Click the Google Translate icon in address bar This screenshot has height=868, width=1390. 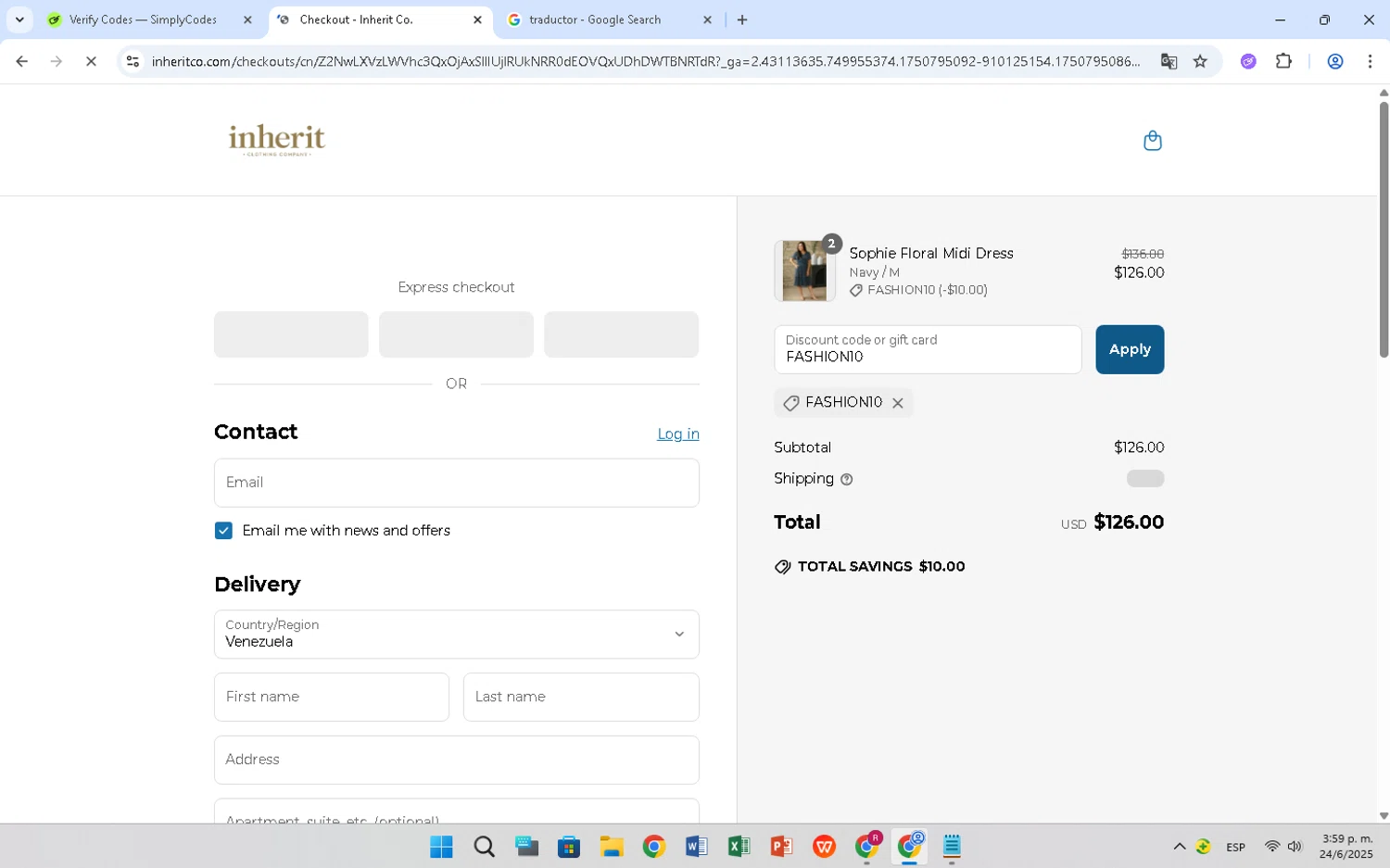coord(1169,61)
